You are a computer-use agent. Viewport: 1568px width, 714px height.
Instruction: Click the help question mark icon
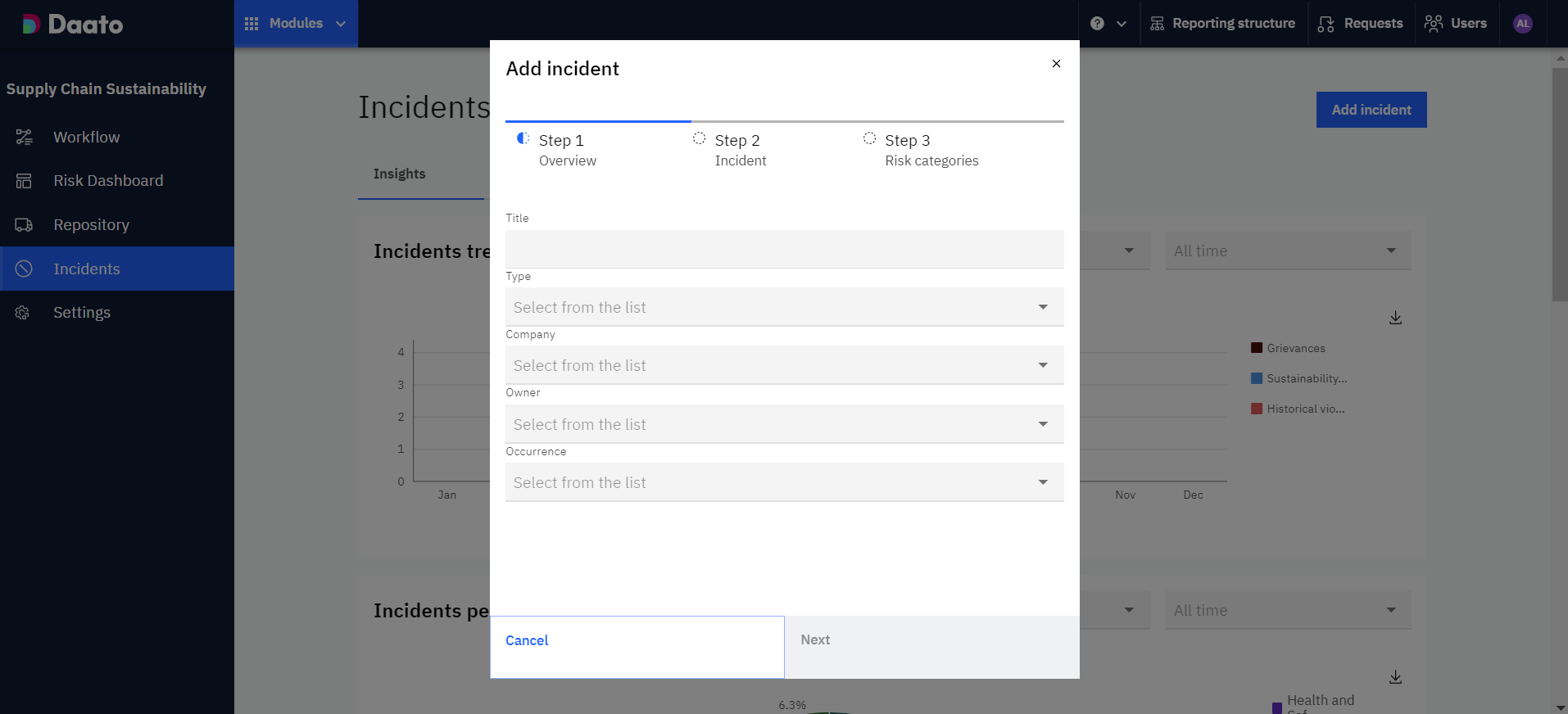pos(1097,24)
